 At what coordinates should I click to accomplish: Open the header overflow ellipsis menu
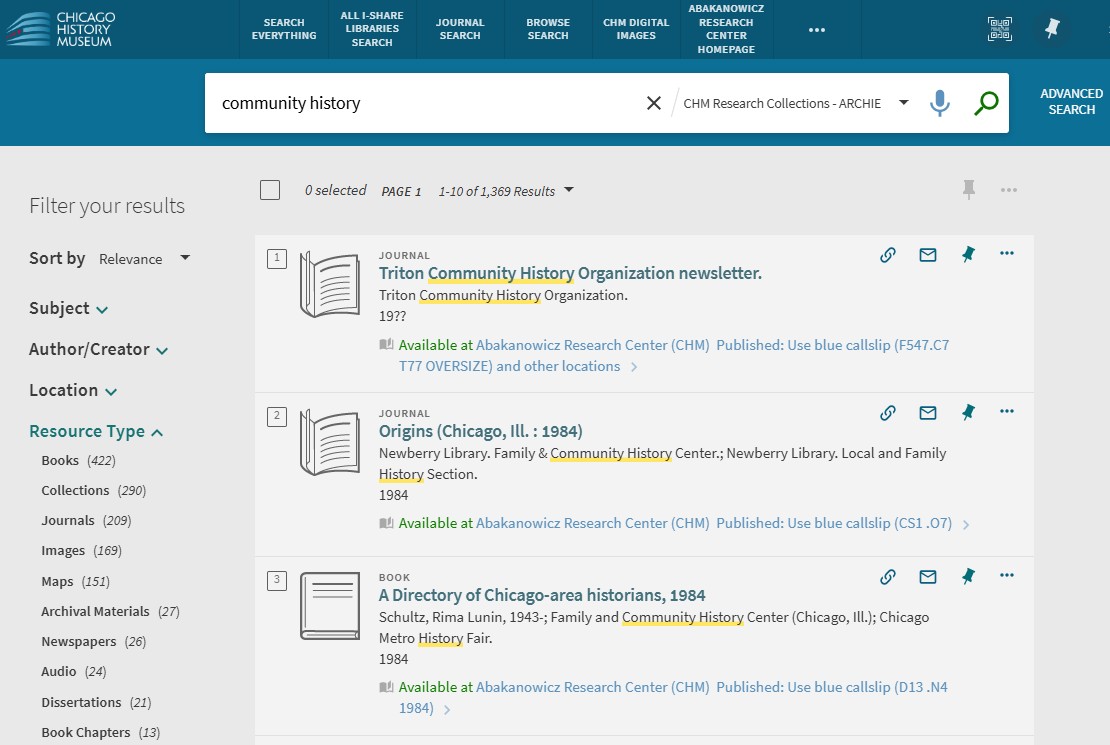click(817, 30)
